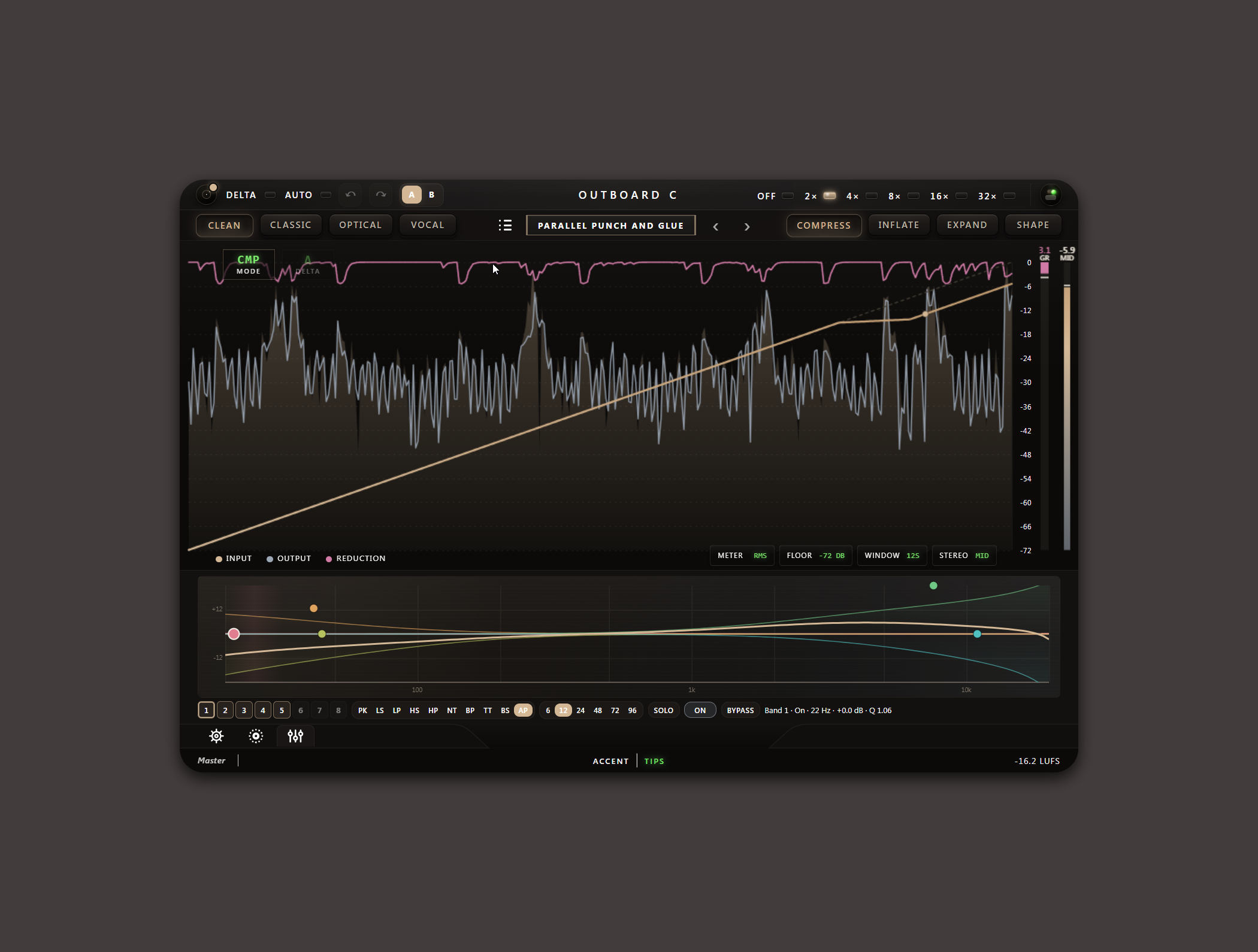
Task: Select EQ band 7 button
Action: (x=319, y=710)
